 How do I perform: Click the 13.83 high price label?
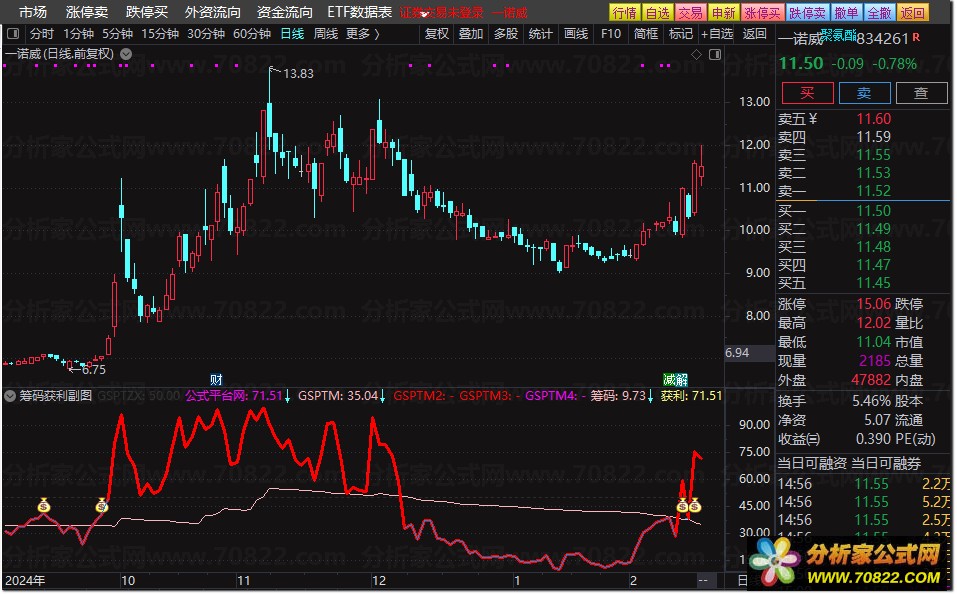pos(298,74)
